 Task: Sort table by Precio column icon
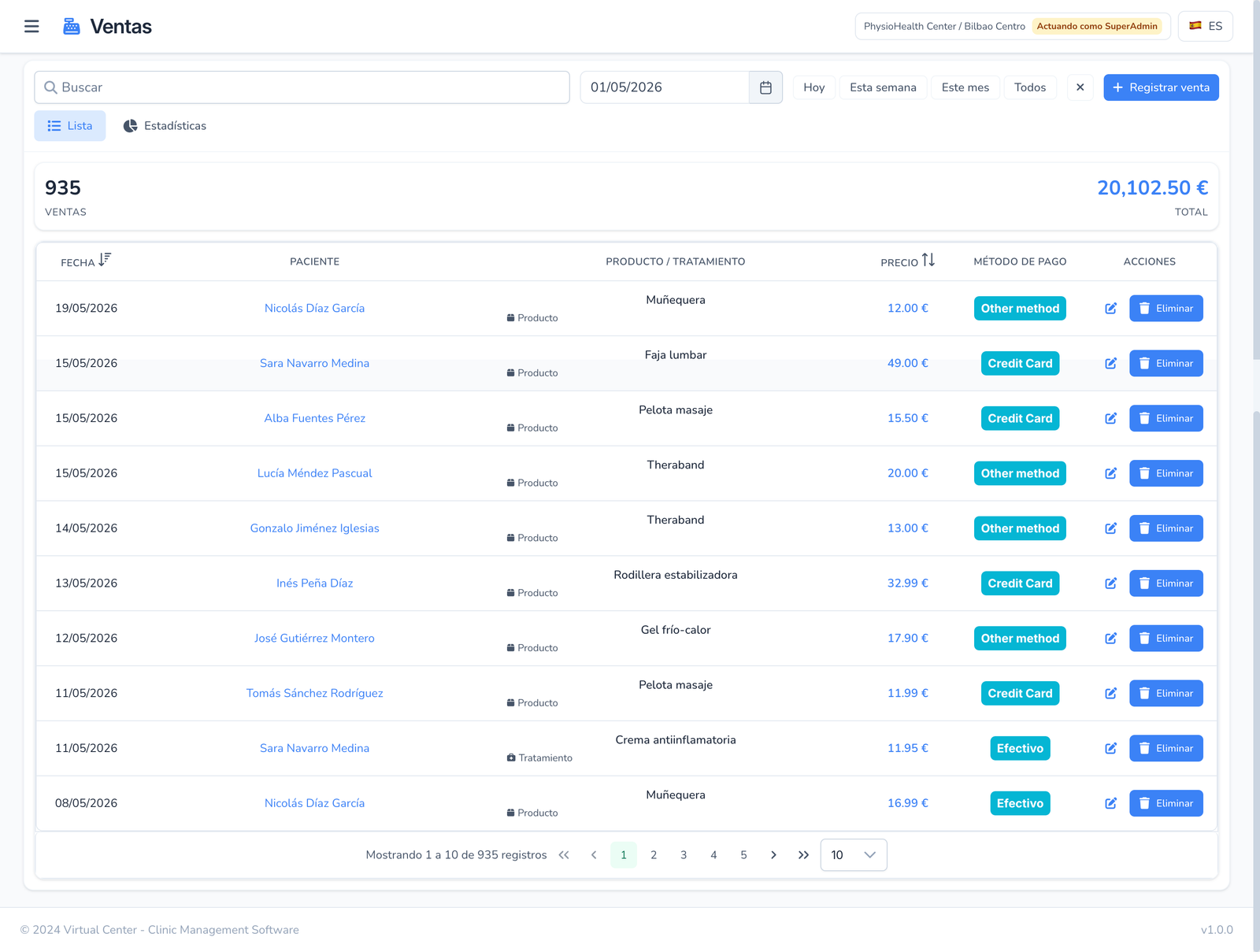tap(928, 260)
